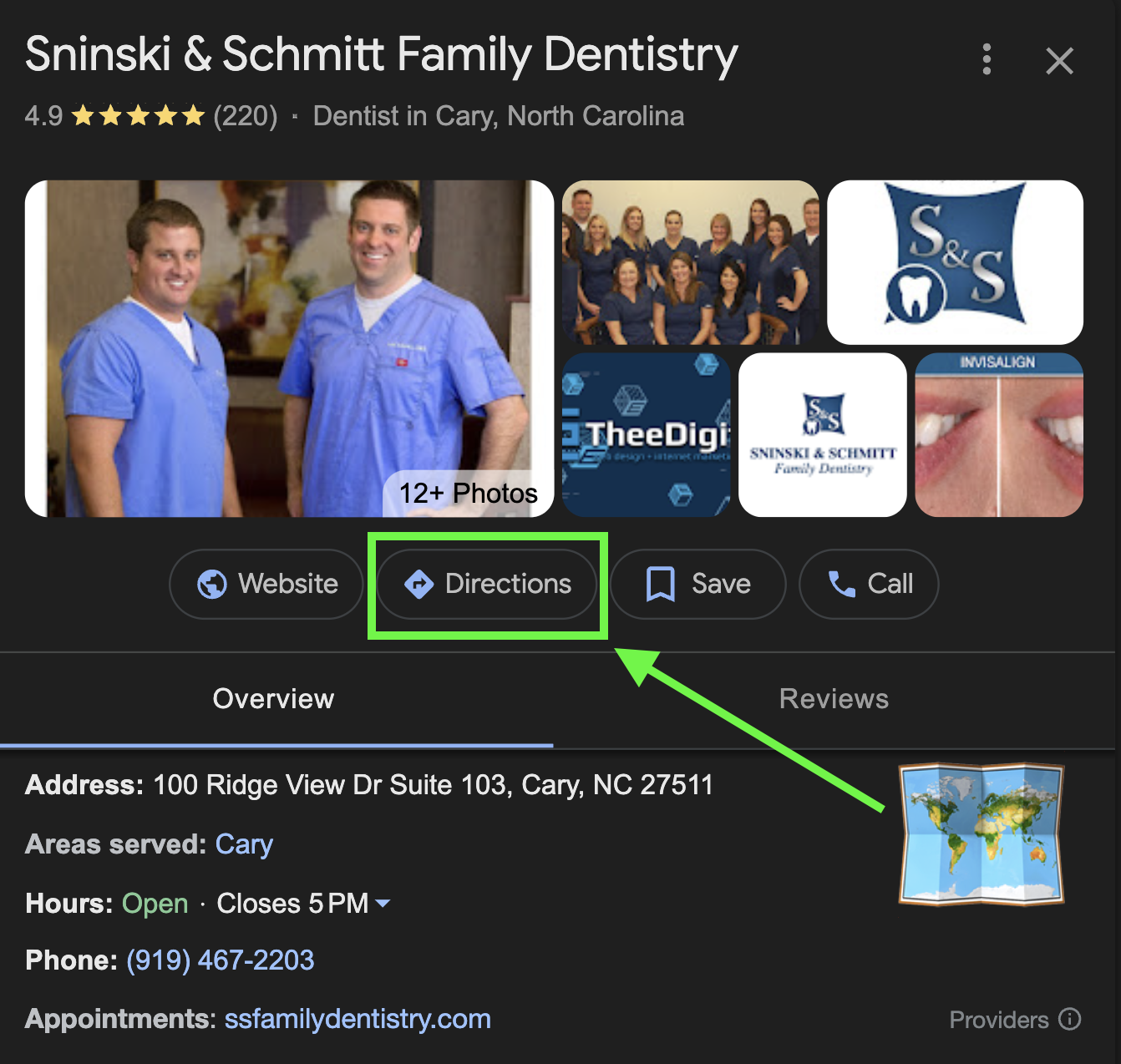
Task: Save the dentistry listing
Action: click(697, 584)
